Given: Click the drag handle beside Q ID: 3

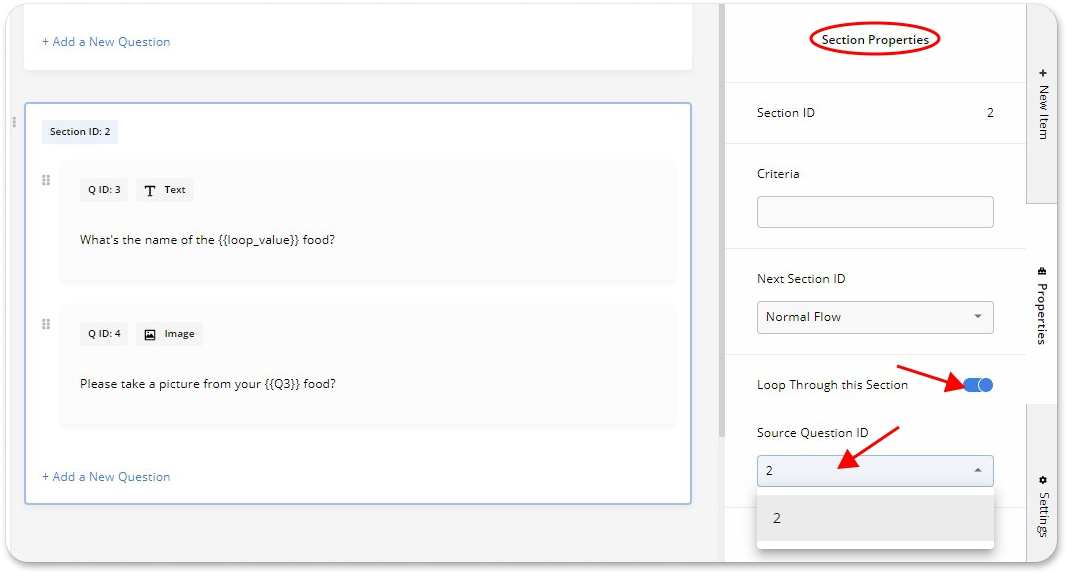Looking at the screenshot, I should coord(46,181).
